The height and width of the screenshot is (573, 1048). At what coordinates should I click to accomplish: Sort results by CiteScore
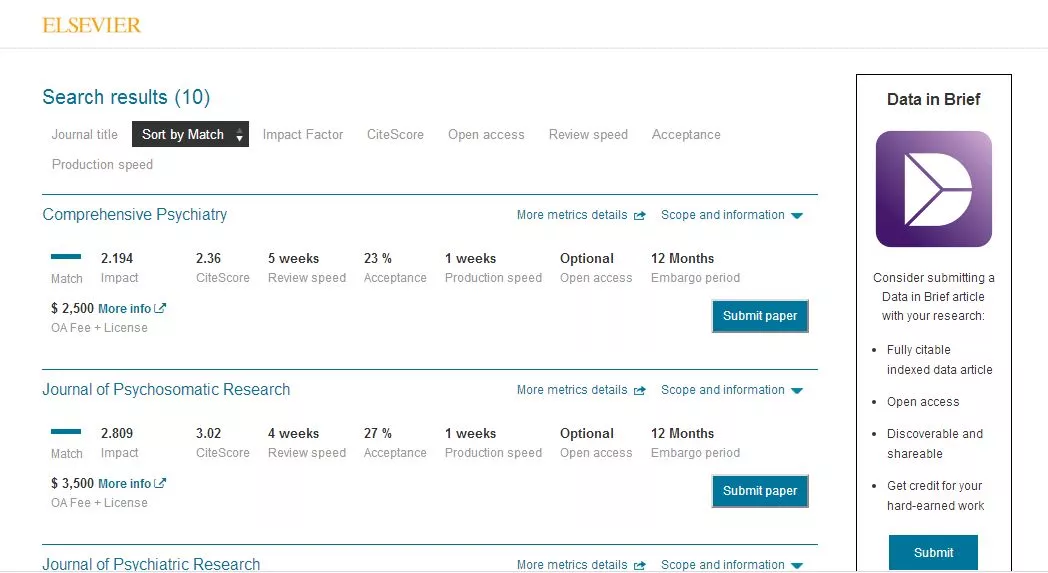pos(395,135)
